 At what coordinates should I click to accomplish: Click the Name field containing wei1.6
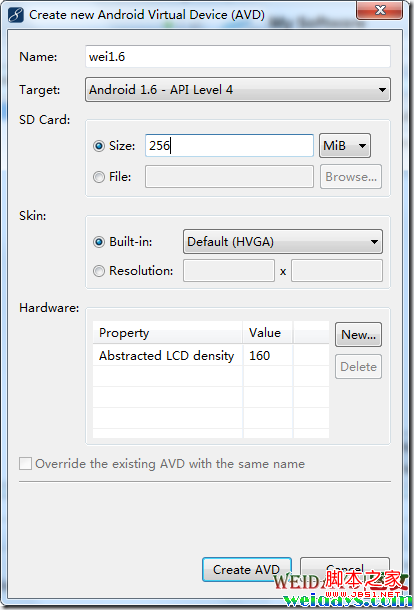[238, 57]
